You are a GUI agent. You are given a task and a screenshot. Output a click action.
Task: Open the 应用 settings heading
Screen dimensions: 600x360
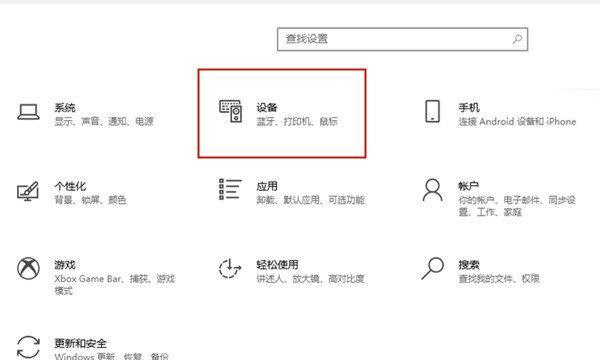pyautogui.click(x=267, y=186)
